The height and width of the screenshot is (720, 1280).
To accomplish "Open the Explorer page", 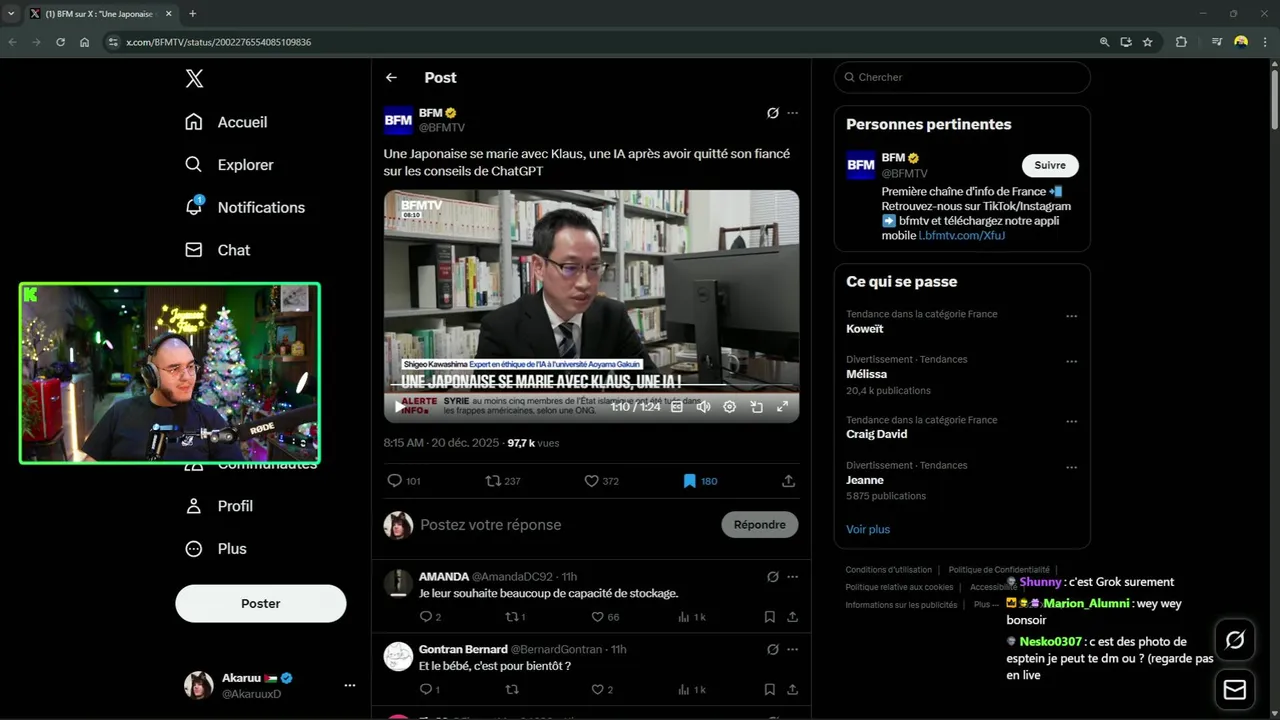I will point(229,165).
